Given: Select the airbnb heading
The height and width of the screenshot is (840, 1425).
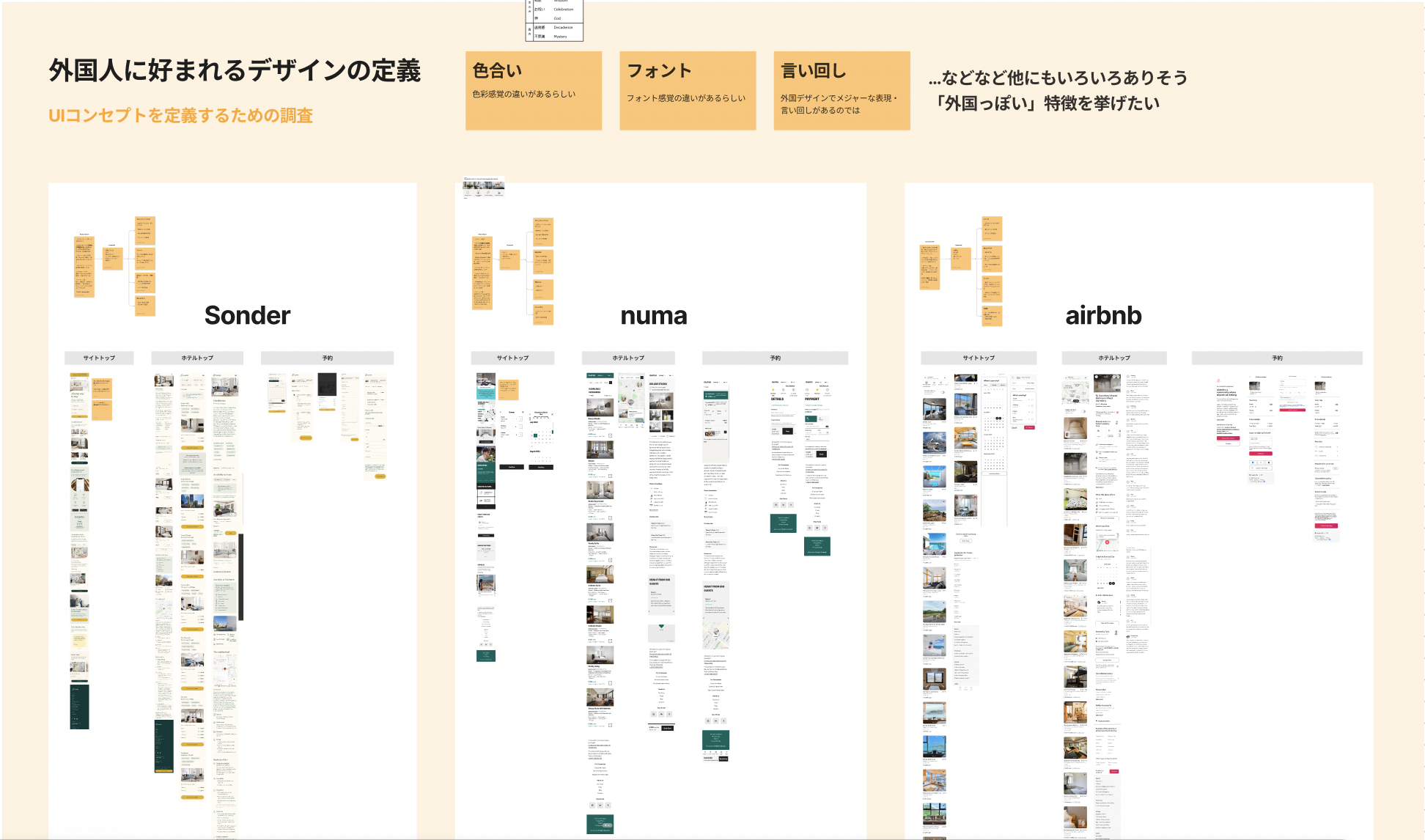Looking at the screenshot, I should (1103, 315).
